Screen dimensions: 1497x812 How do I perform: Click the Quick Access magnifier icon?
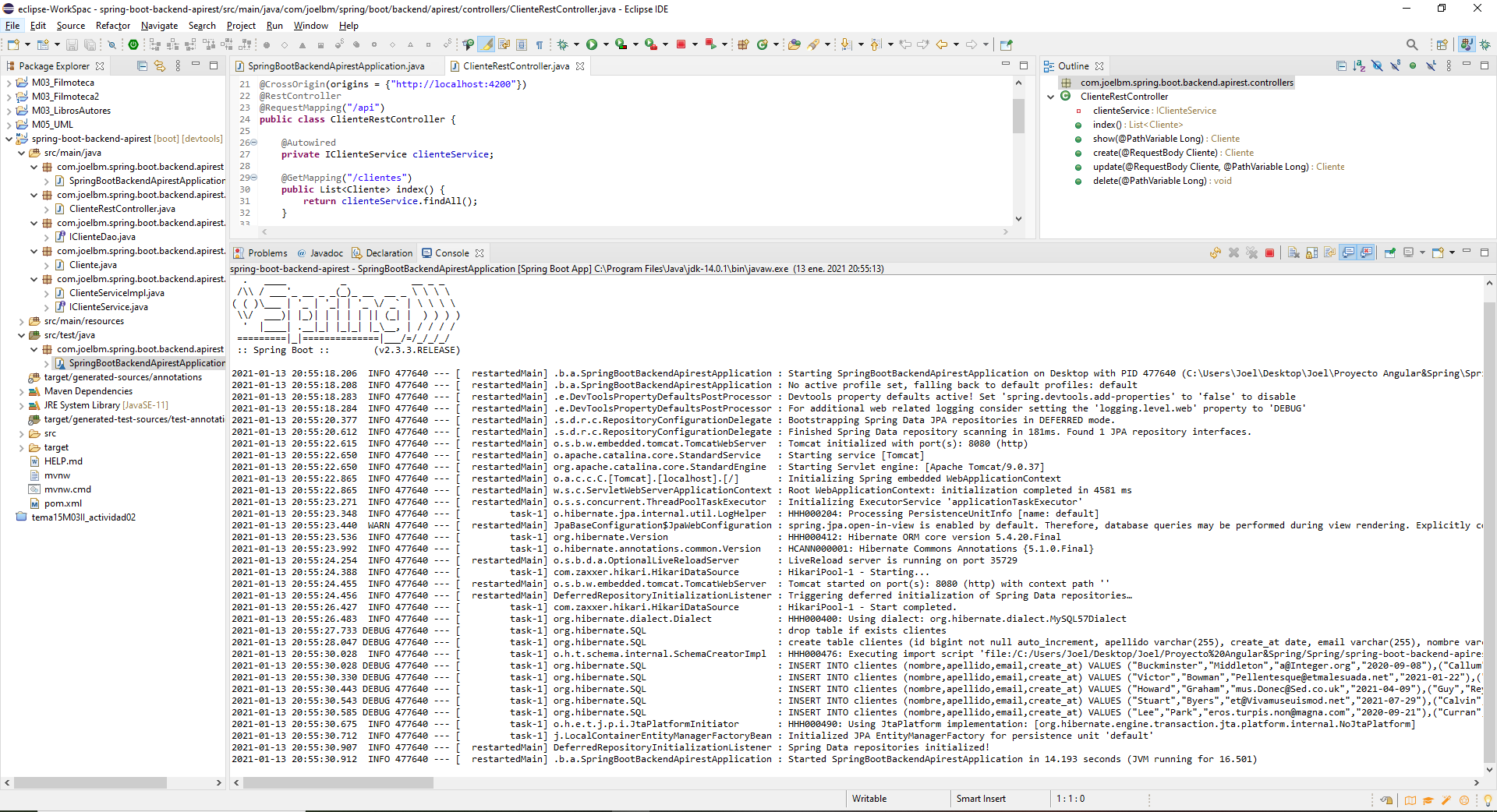(1412, 44)
